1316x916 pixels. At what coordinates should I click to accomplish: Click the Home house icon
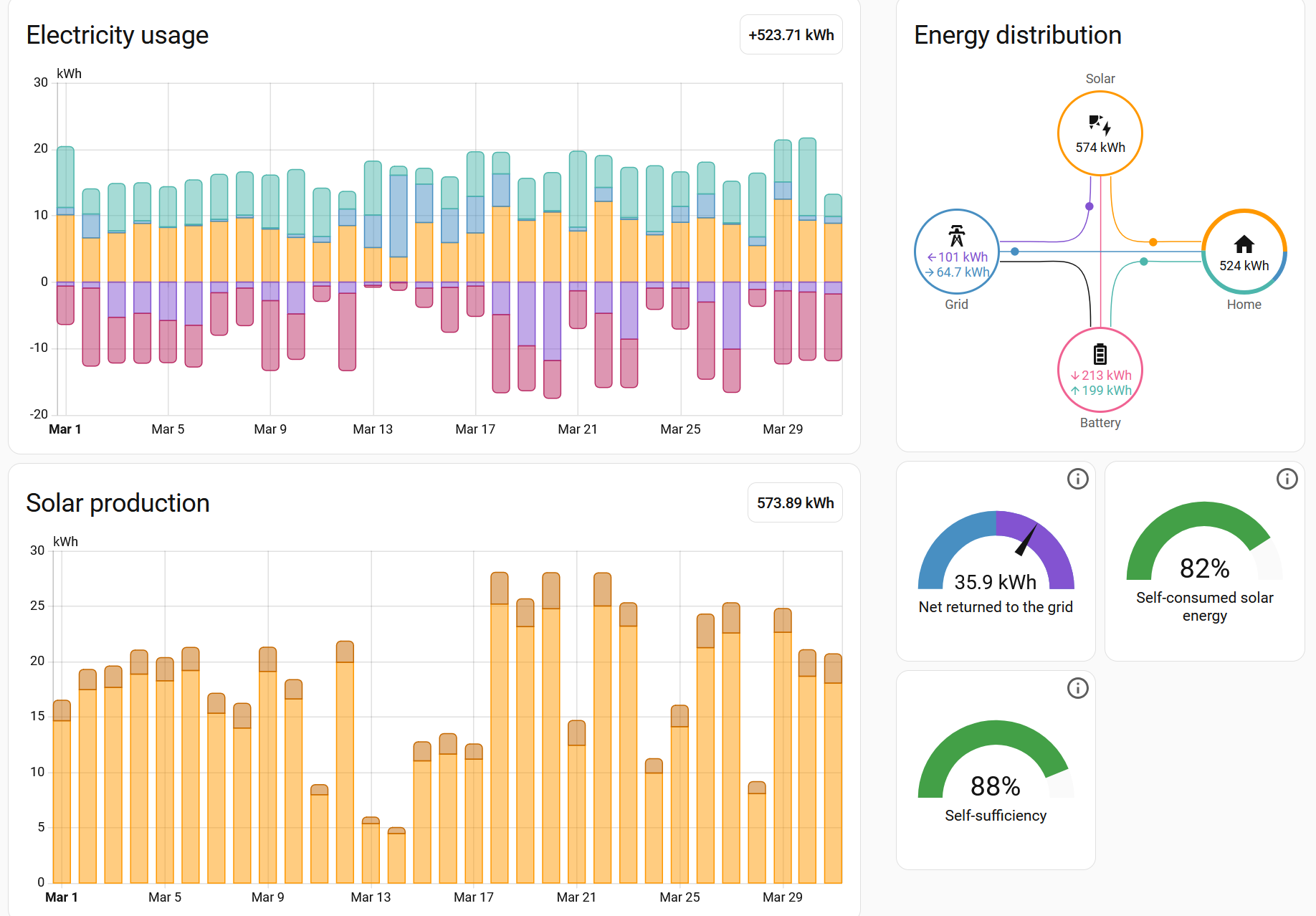1244,244
